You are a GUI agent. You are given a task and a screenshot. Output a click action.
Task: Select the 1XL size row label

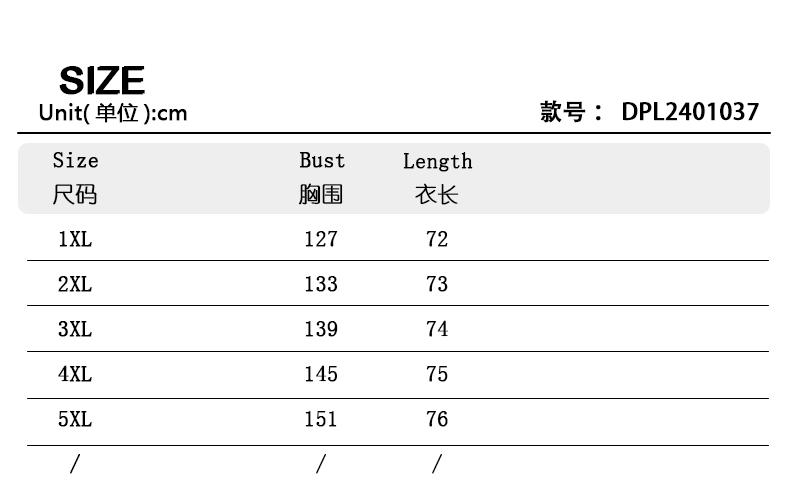tap(75, 239)
